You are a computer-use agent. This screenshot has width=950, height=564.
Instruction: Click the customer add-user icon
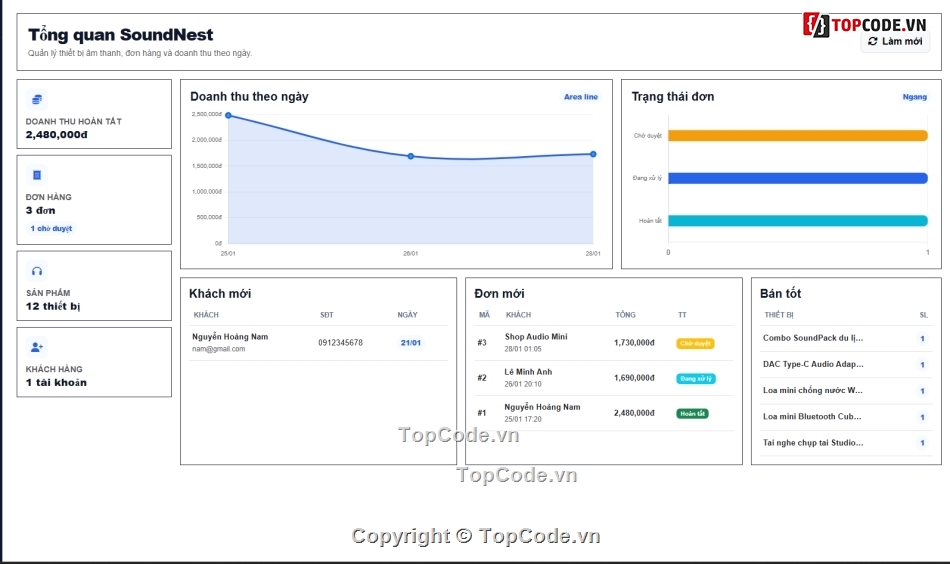pyautogui.click(x=37, y=347)
